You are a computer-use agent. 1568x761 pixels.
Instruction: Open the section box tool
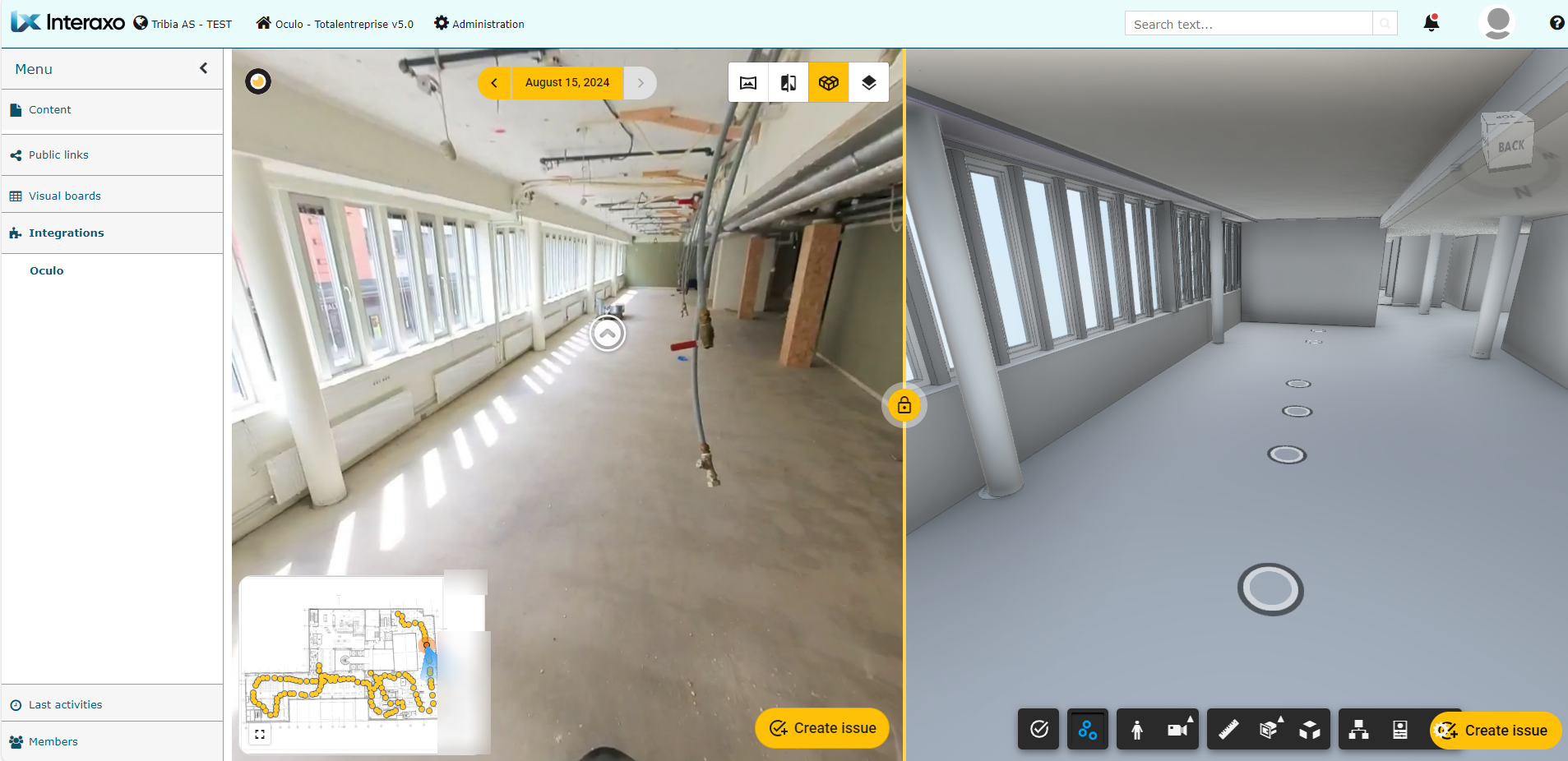[1269, 730]
